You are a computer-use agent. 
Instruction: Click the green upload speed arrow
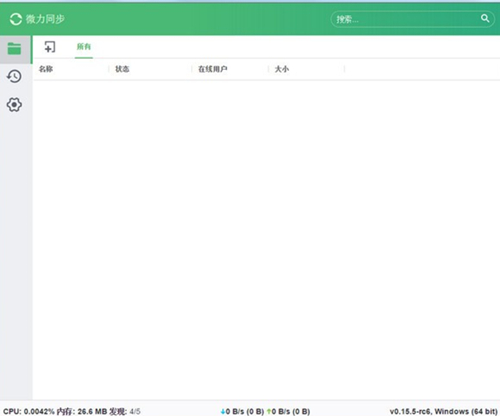(x=269, y=412)
